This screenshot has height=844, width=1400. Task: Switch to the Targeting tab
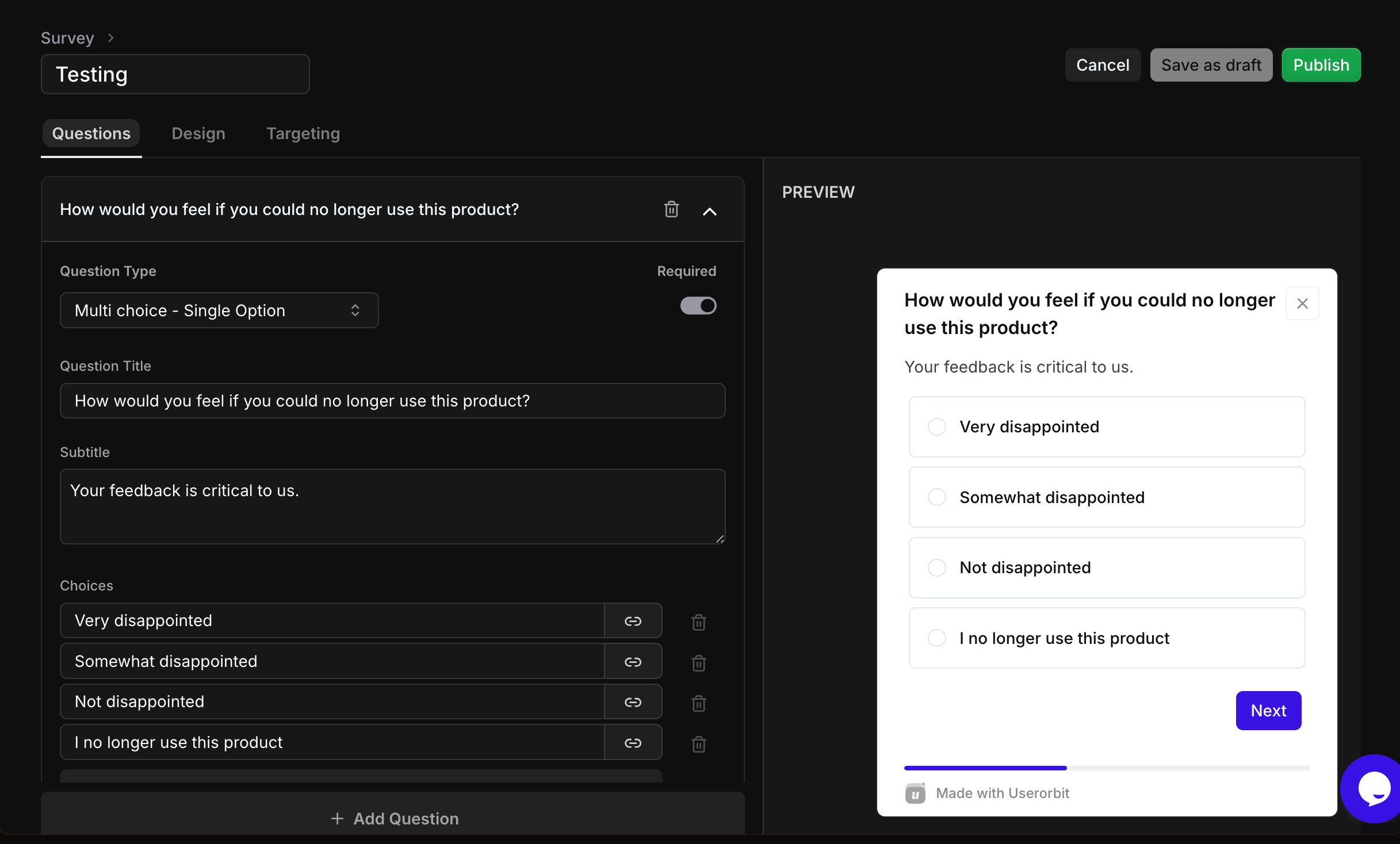303,133
